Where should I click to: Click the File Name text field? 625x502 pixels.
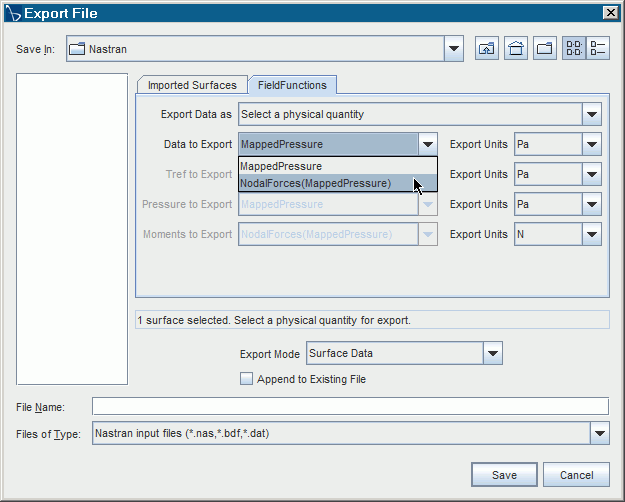pyautogui.click(x=350, y=406)
